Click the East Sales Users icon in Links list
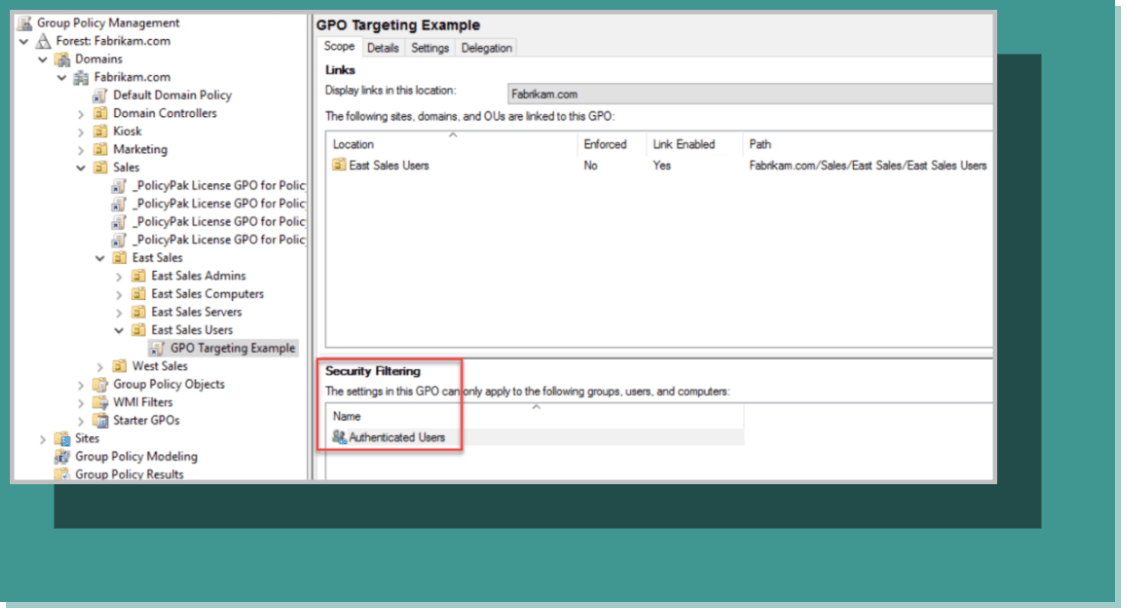 coord(339,165)
